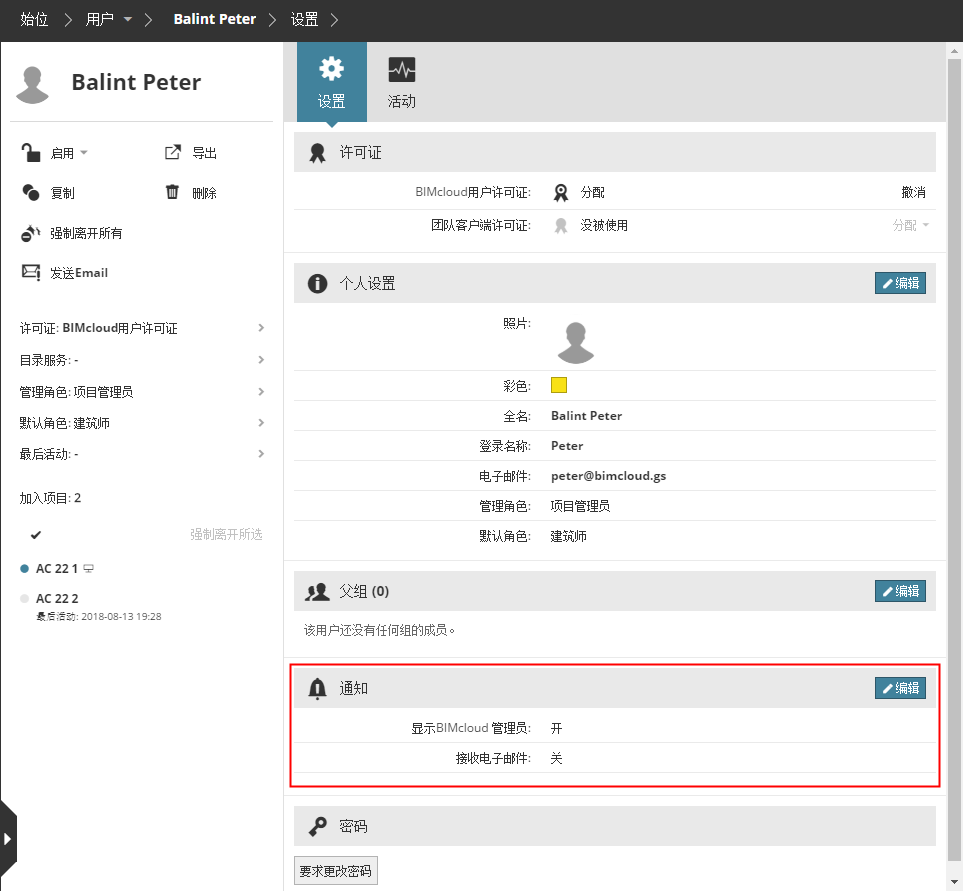
Task: Click 设置 in breadcrumb
Action: pos(304,20)
